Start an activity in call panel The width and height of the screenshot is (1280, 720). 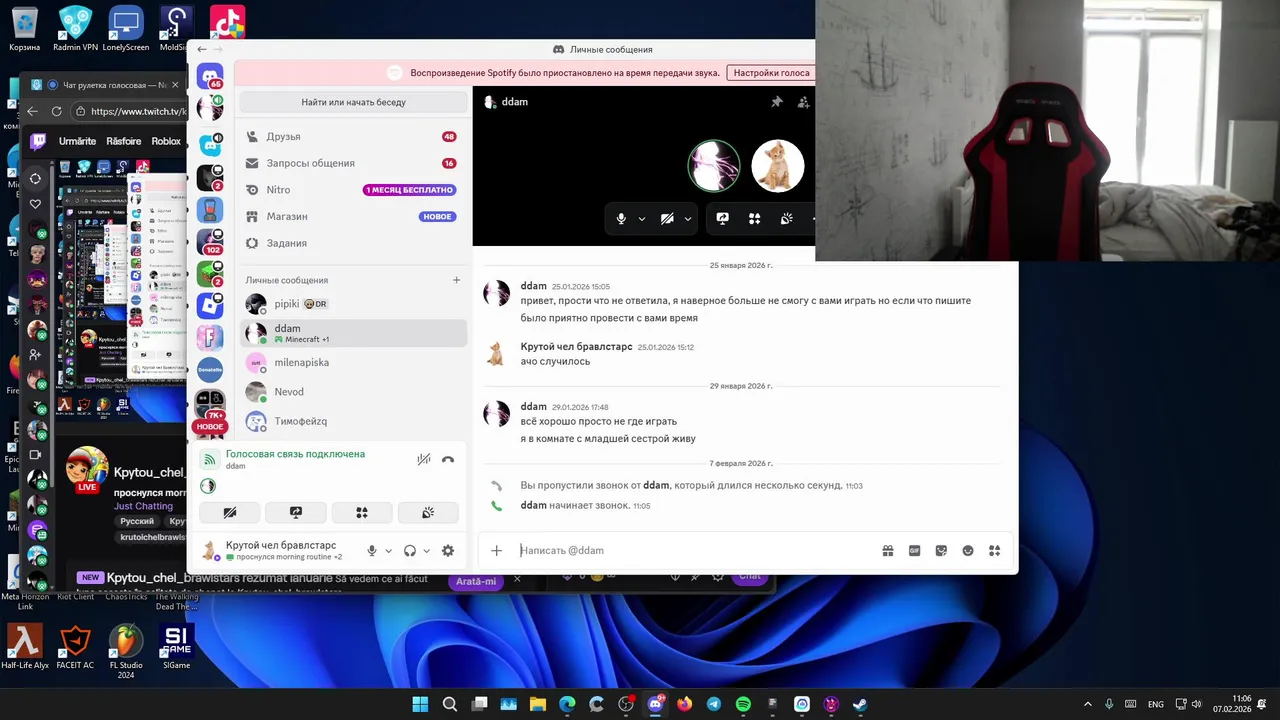(755, 219)
